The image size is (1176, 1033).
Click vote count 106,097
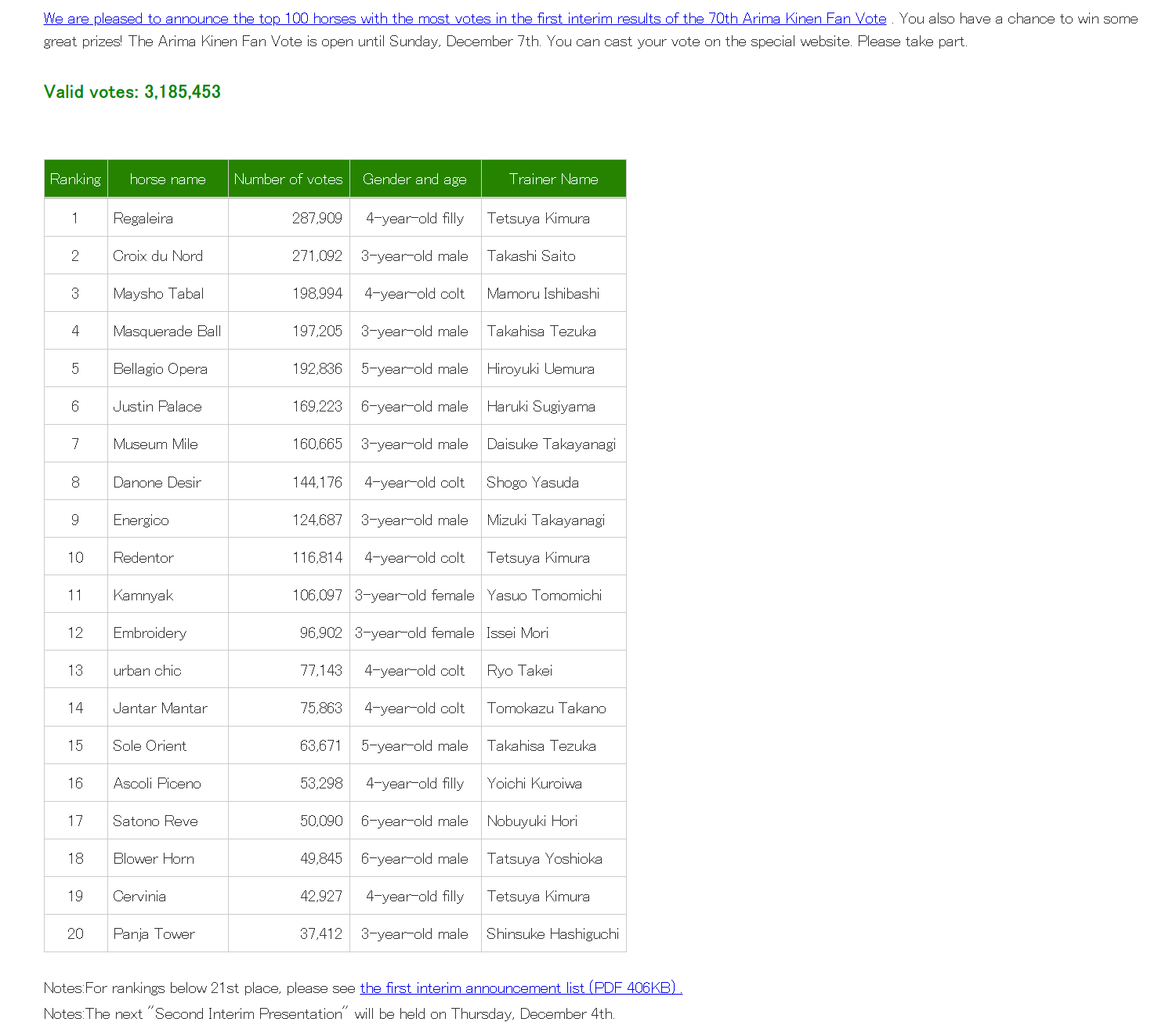click(317, 595)
